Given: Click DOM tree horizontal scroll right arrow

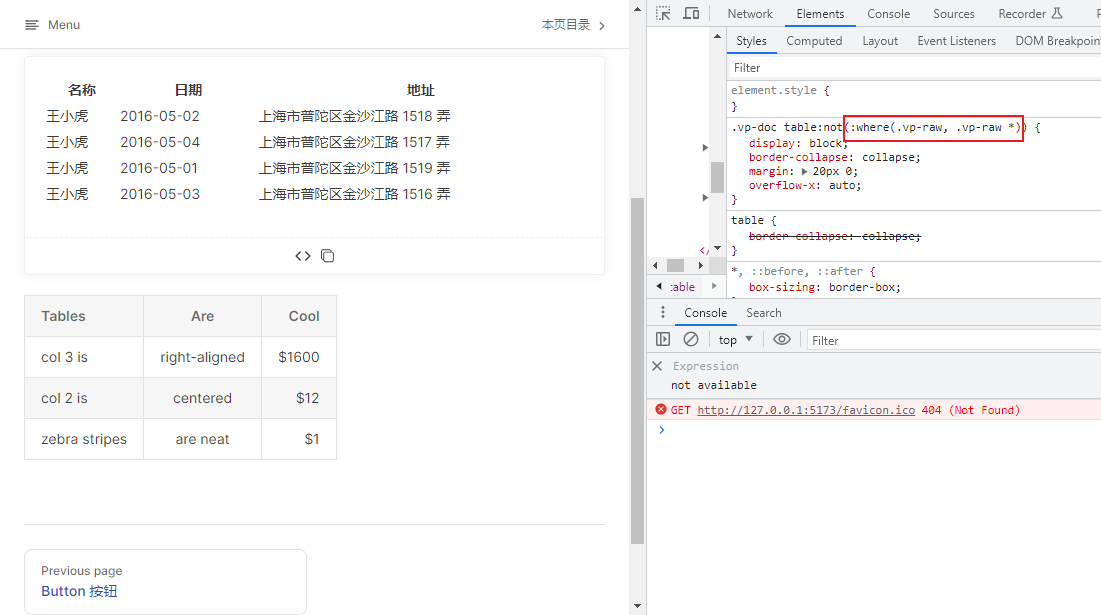Looking at the screenshot, I should pos(700,265).
